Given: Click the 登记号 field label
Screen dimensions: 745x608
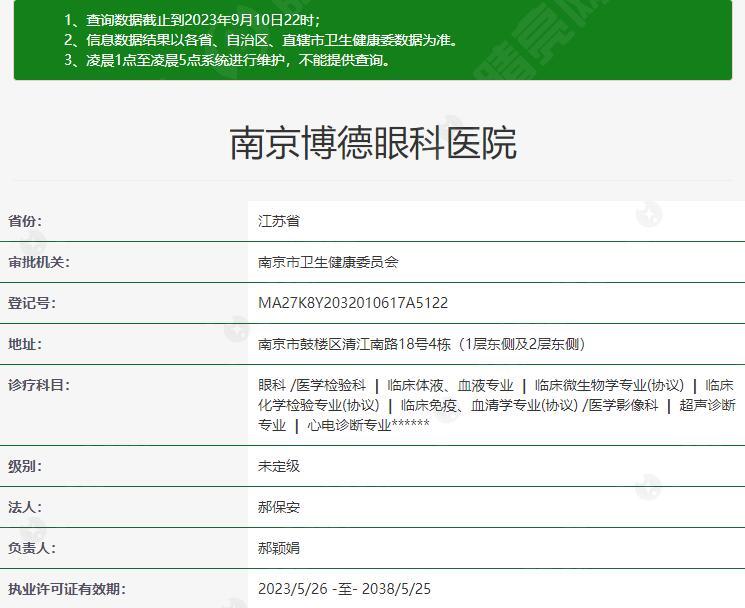Looking at the screenshot, I should (x=32, y=303).
